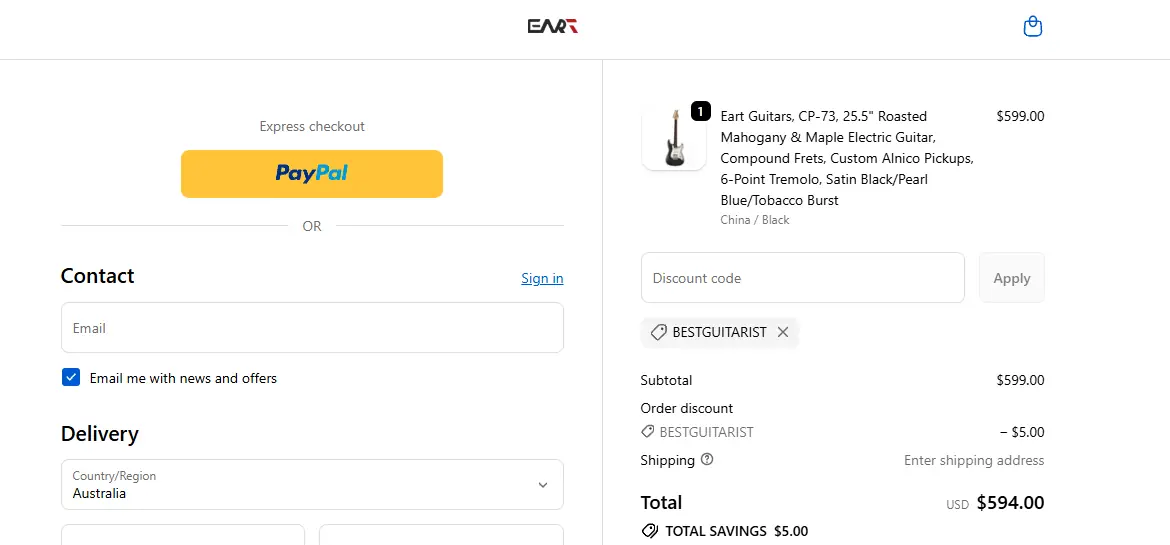Open the shopping cart bag icon
This screenshot has height=545, width=1170.
1033,27
